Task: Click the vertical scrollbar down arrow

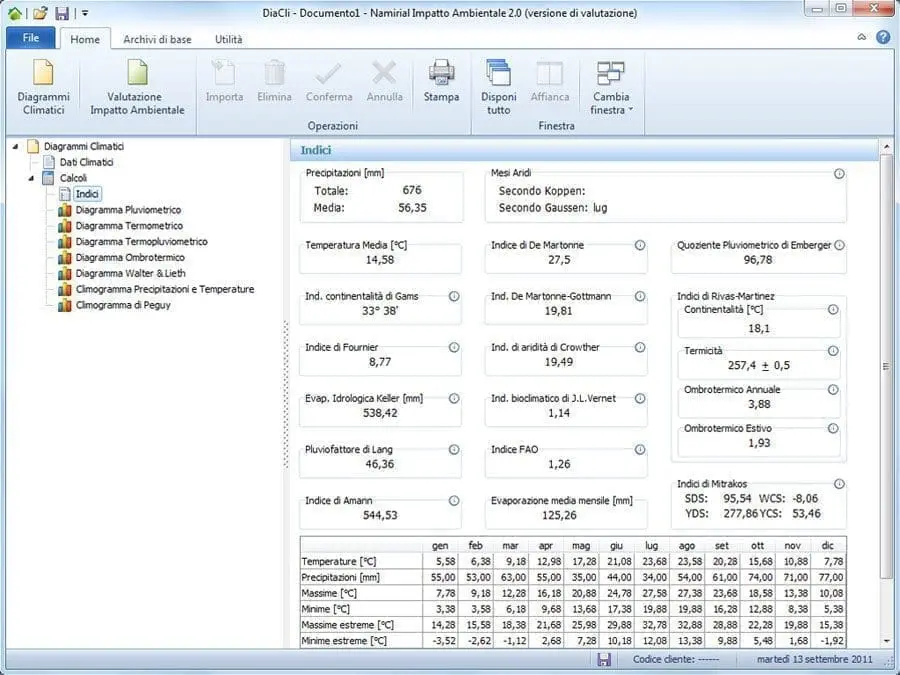Action: (x=886, y=640)
